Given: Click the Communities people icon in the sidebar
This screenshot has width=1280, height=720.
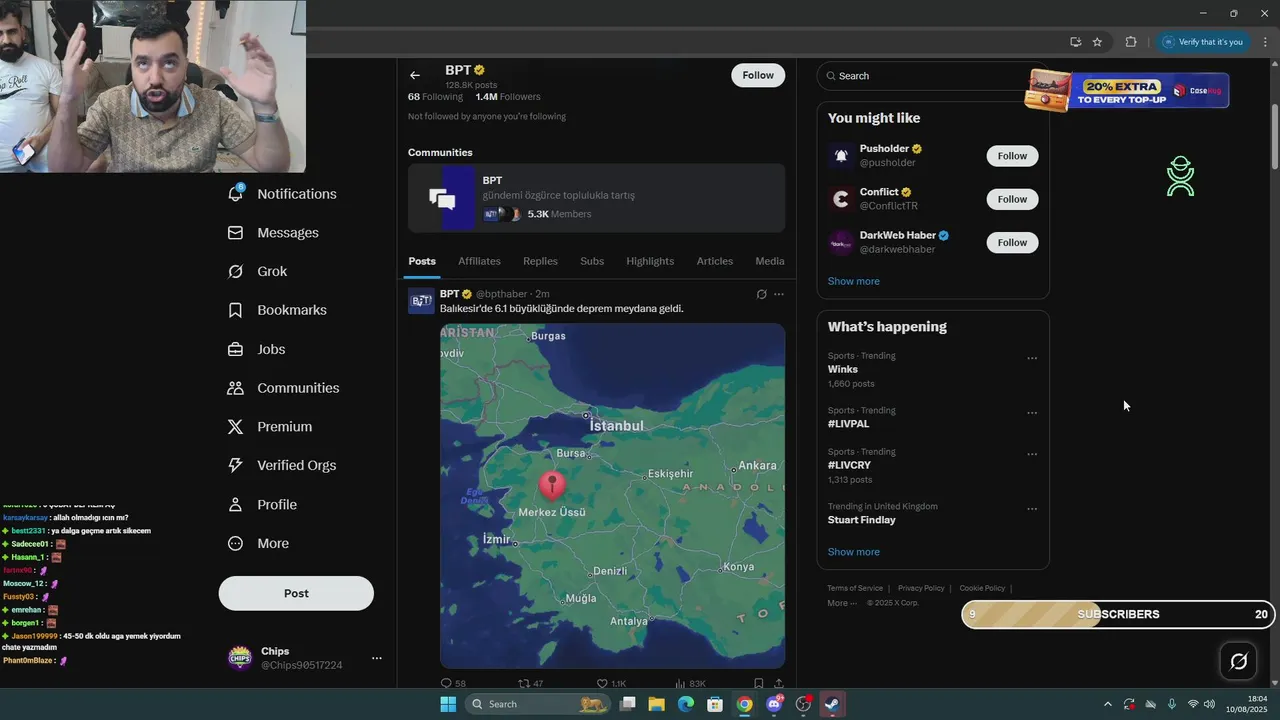Looking at the screenshot, I should click(235, 388).
